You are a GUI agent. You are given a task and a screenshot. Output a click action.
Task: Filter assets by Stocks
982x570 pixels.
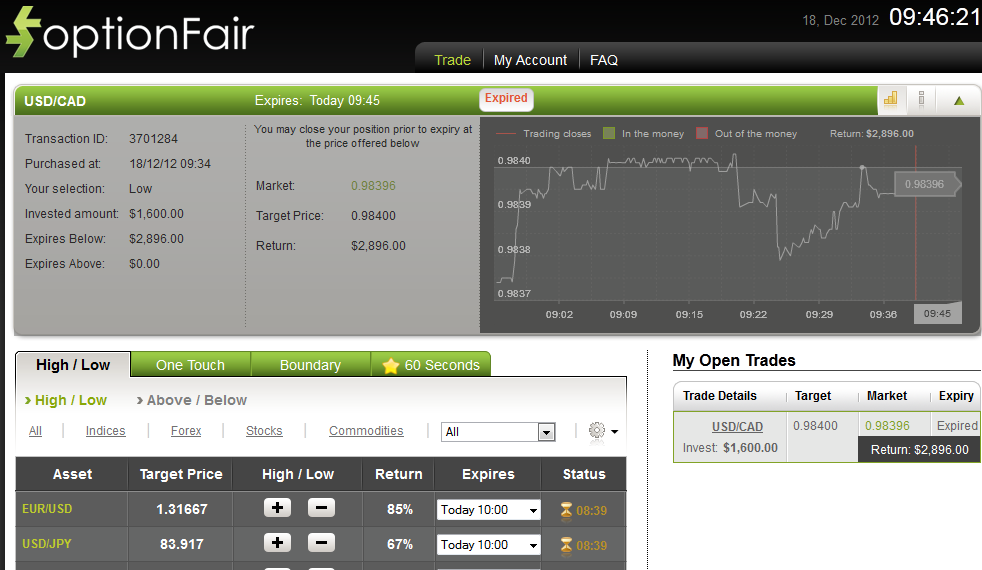tap(264, 431)
